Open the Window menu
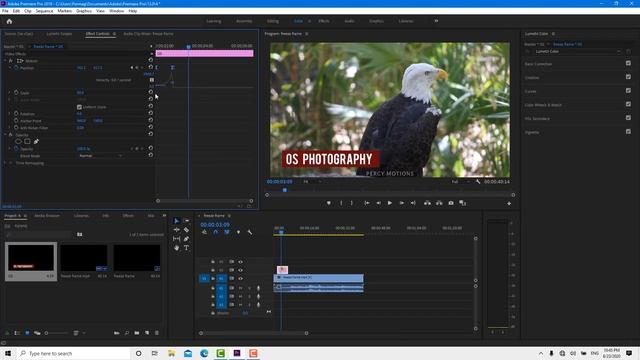 (116, 11)
